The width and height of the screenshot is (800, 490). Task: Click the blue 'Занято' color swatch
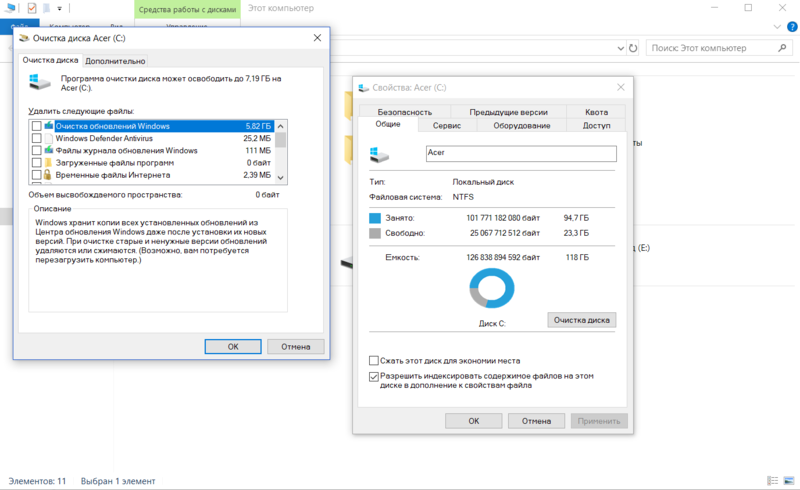[x=375, y=218]
